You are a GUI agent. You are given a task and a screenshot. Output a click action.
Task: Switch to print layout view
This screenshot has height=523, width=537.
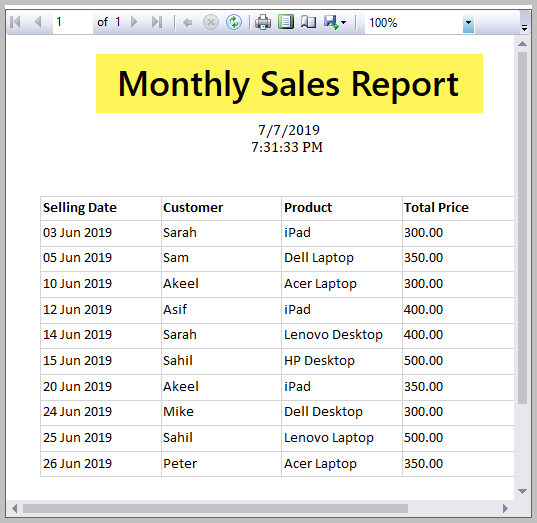(x=286, y=22)
